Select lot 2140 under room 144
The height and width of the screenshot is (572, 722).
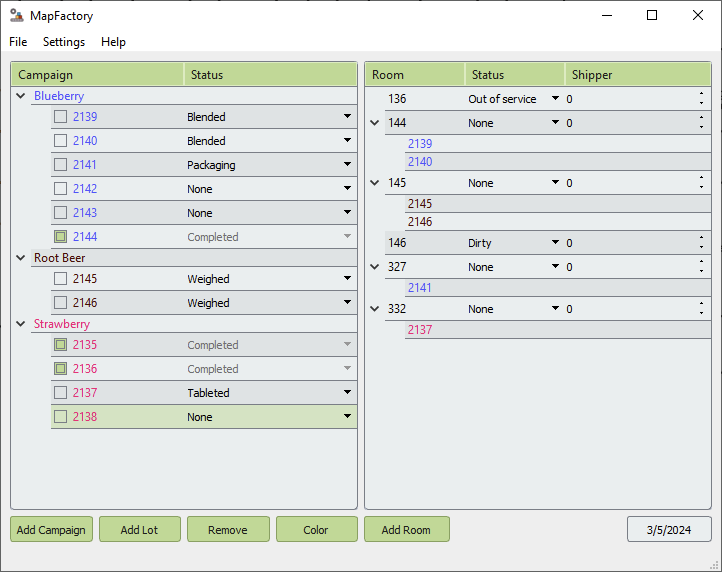[558, 162]
